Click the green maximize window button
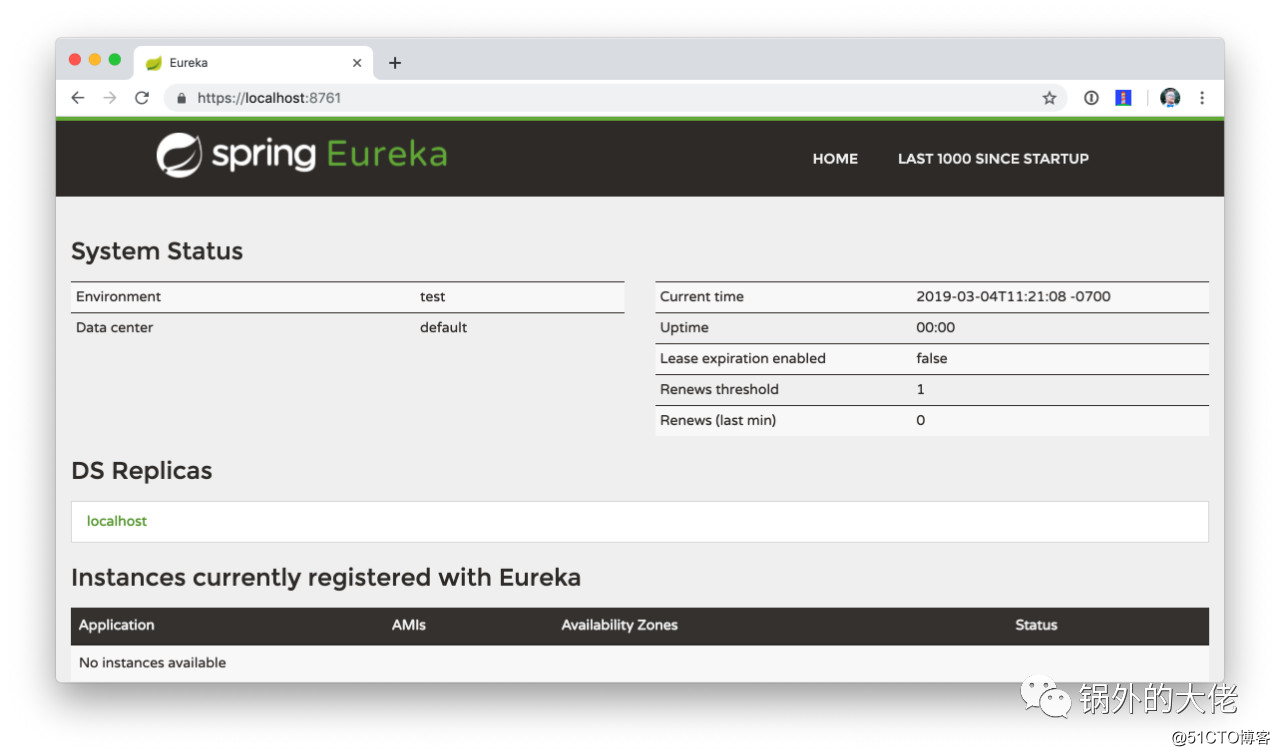This screenshot has height=756, width=1280. click(115, 60)
